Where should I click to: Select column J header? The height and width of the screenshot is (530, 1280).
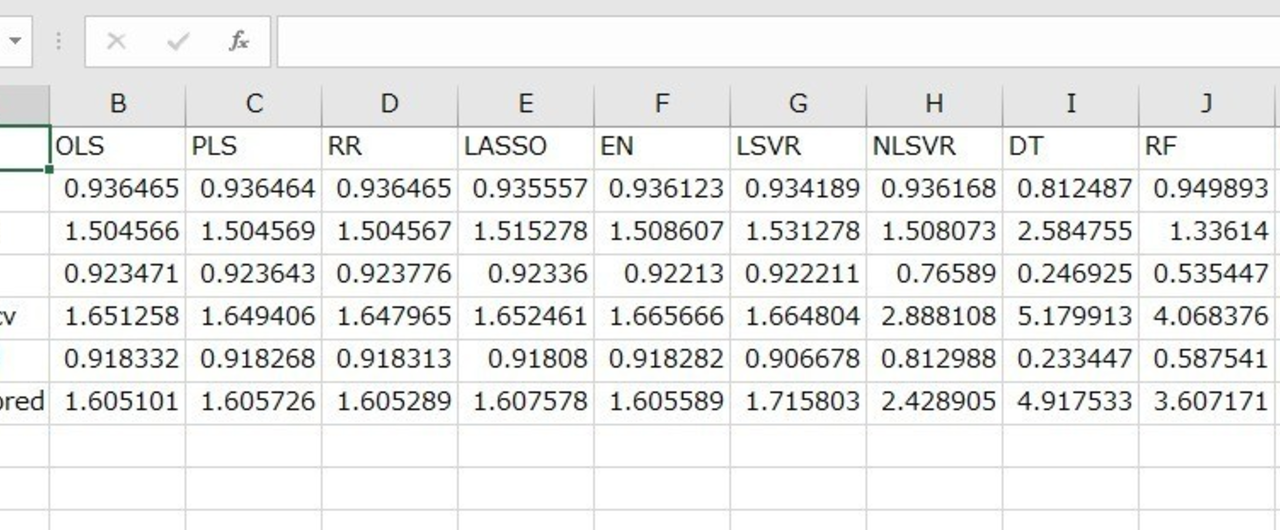(1207, 103)
